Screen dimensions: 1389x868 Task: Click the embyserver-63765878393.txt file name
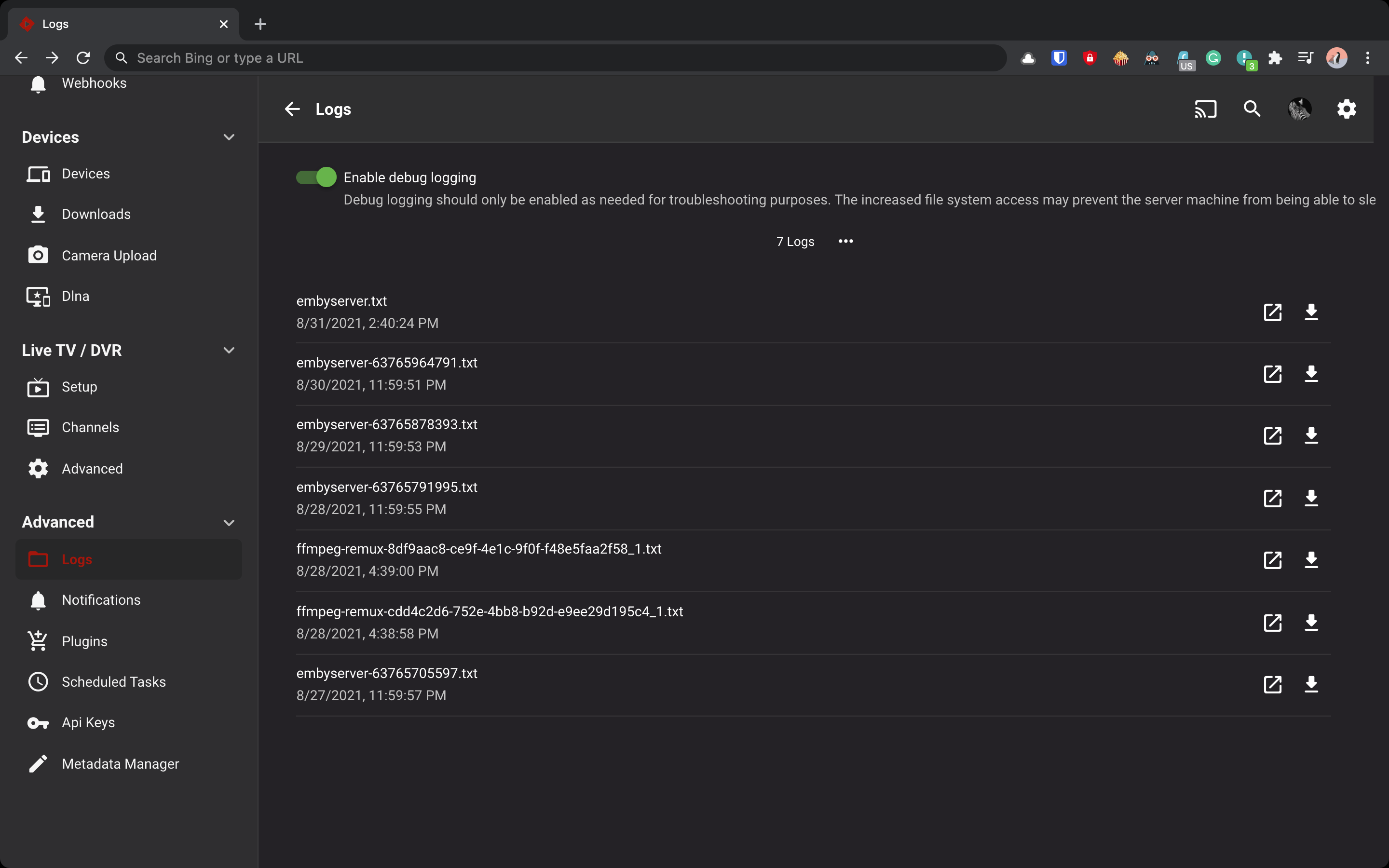click(x=387, y=424)
